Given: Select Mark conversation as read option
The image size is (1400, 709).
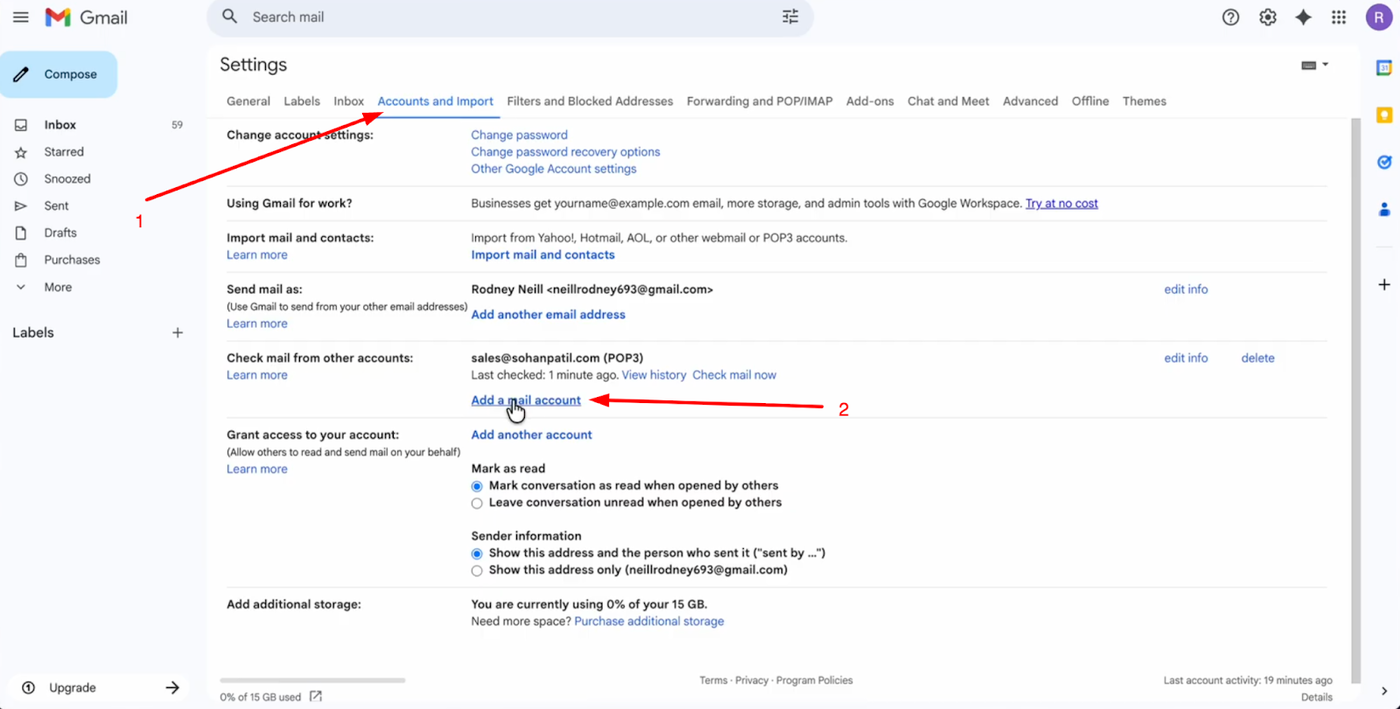Looking at the screenshot, I should [x=477, y=486].
